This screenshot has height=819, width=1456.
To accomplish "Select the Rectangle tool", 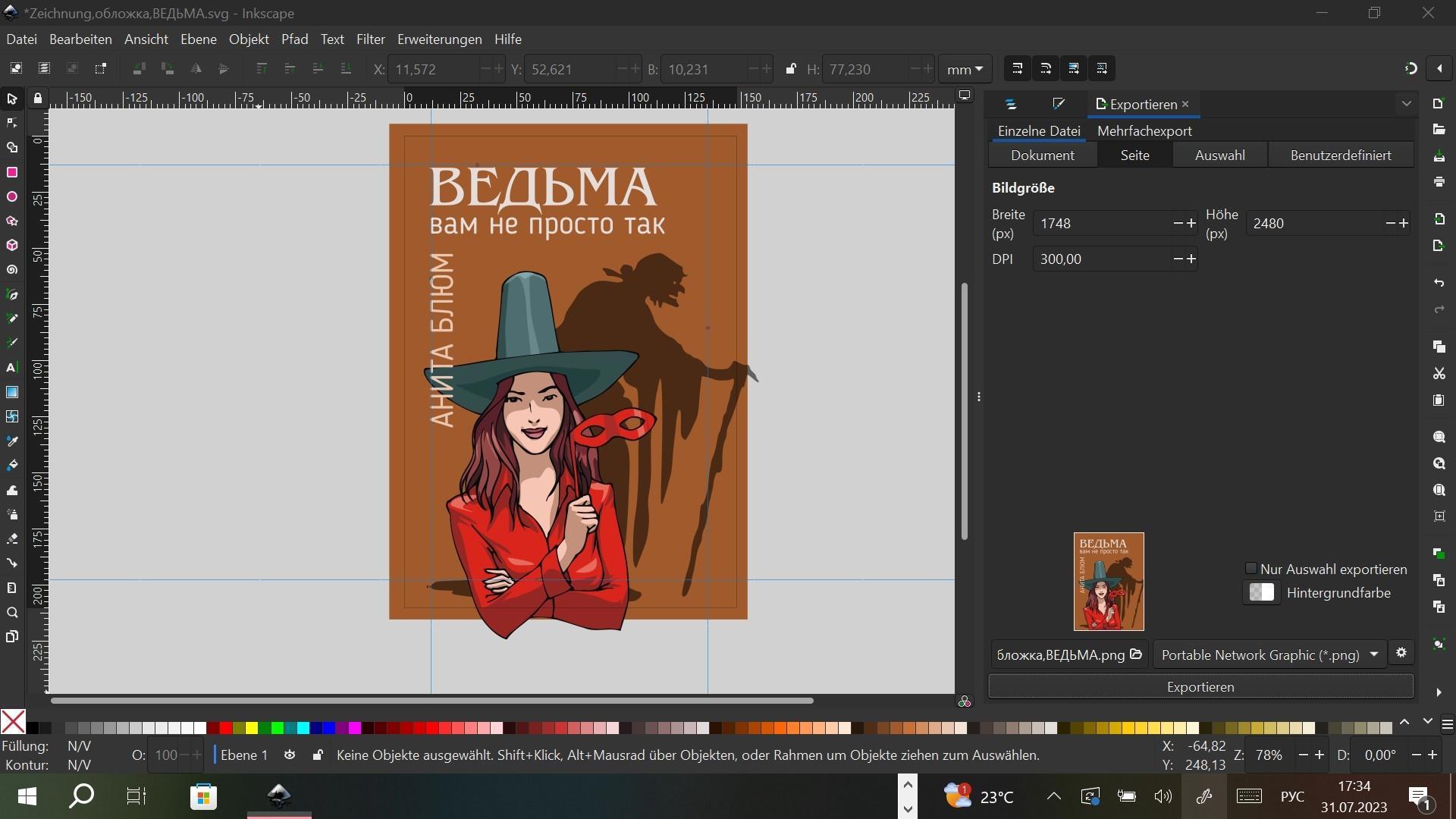I will [12, 173].
